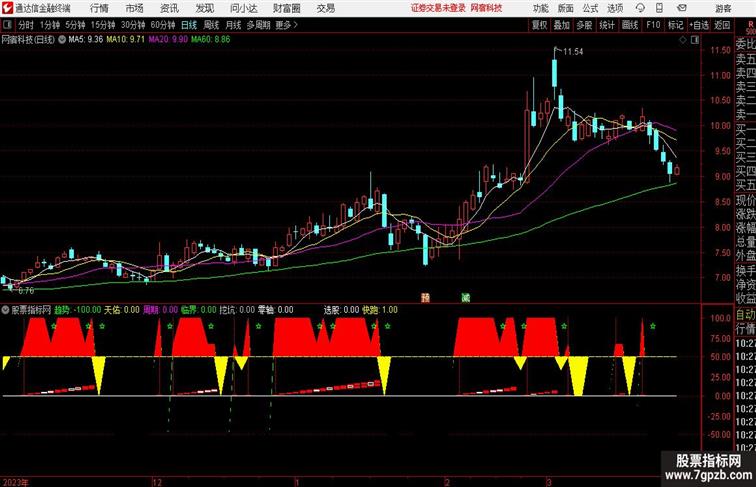Open F10 company info
Viewport: 756px width, 487px height.
point(653,25)
